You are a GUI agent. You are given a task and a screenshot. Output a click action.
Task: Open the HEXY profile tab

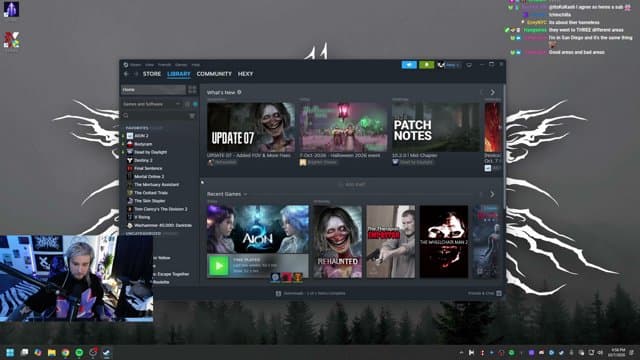(x=245, y=74)
